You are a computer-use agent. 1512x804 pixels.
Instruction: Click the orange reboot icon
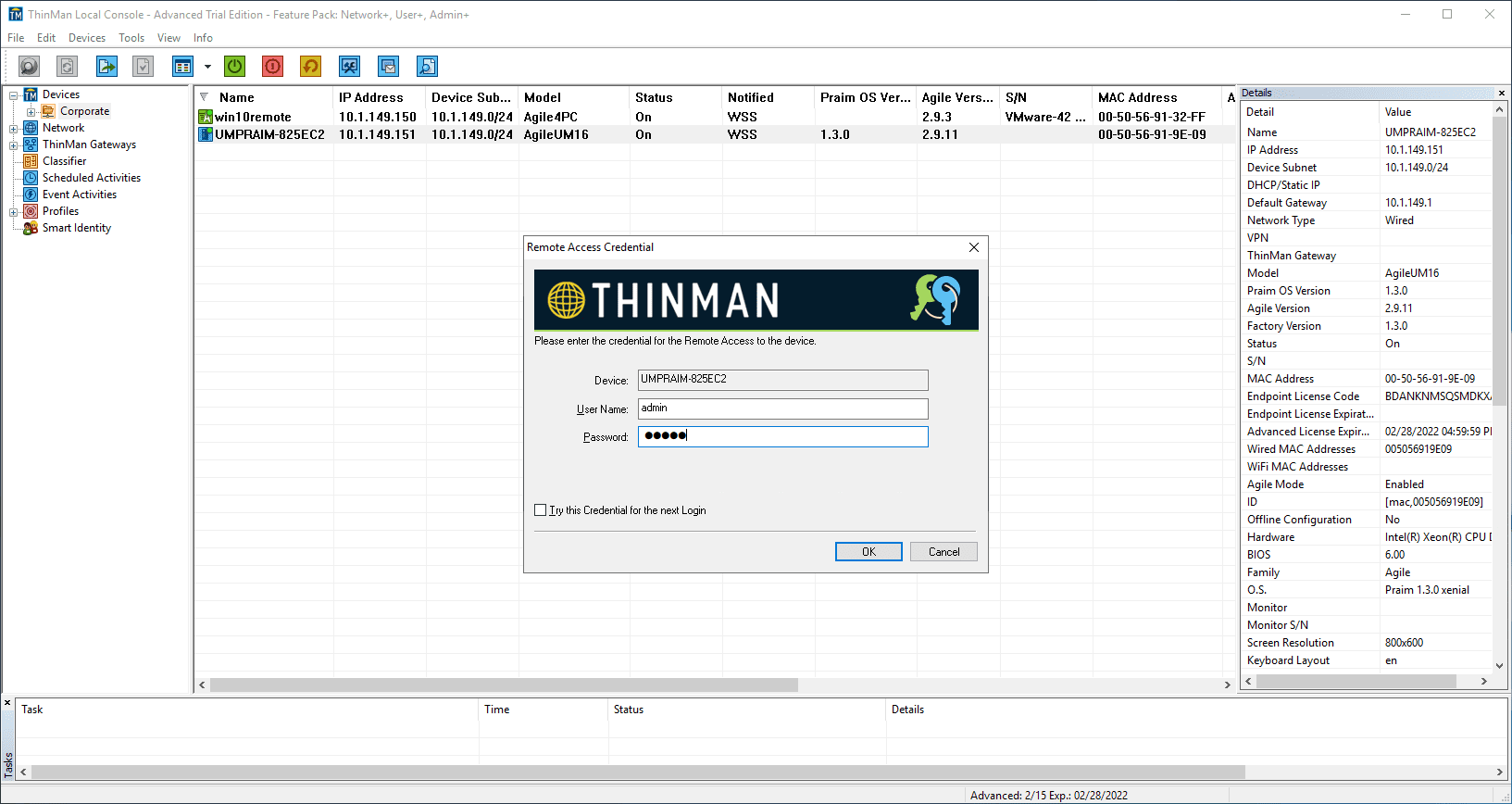[x=310, y=67]
